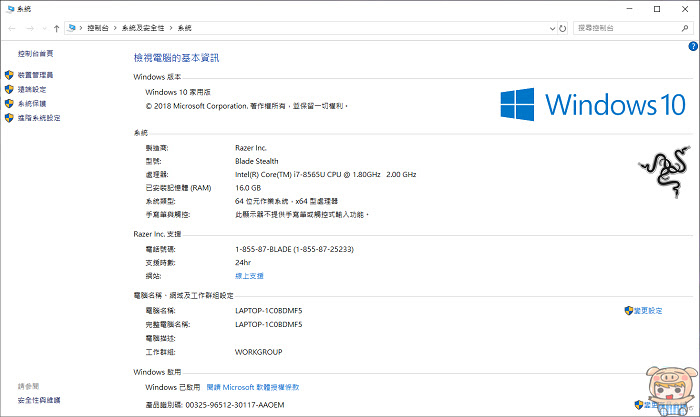Open 進階系統設定 link
The height and width of the screenshot is (417, 700).
[39, 118]
